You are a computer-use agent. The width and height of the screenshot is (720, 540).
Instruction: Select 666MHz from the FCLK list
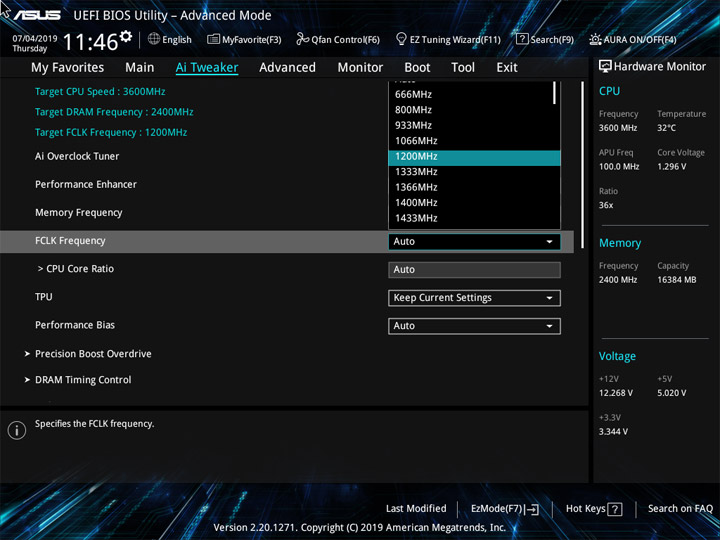coord(474,94)
